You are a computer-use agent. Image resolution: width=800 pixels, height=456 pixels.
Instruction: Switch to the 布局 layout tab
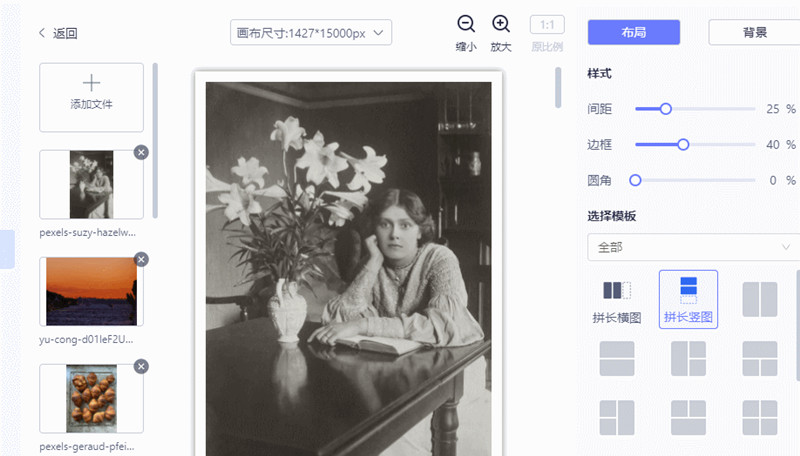click(x=633, y=32)
